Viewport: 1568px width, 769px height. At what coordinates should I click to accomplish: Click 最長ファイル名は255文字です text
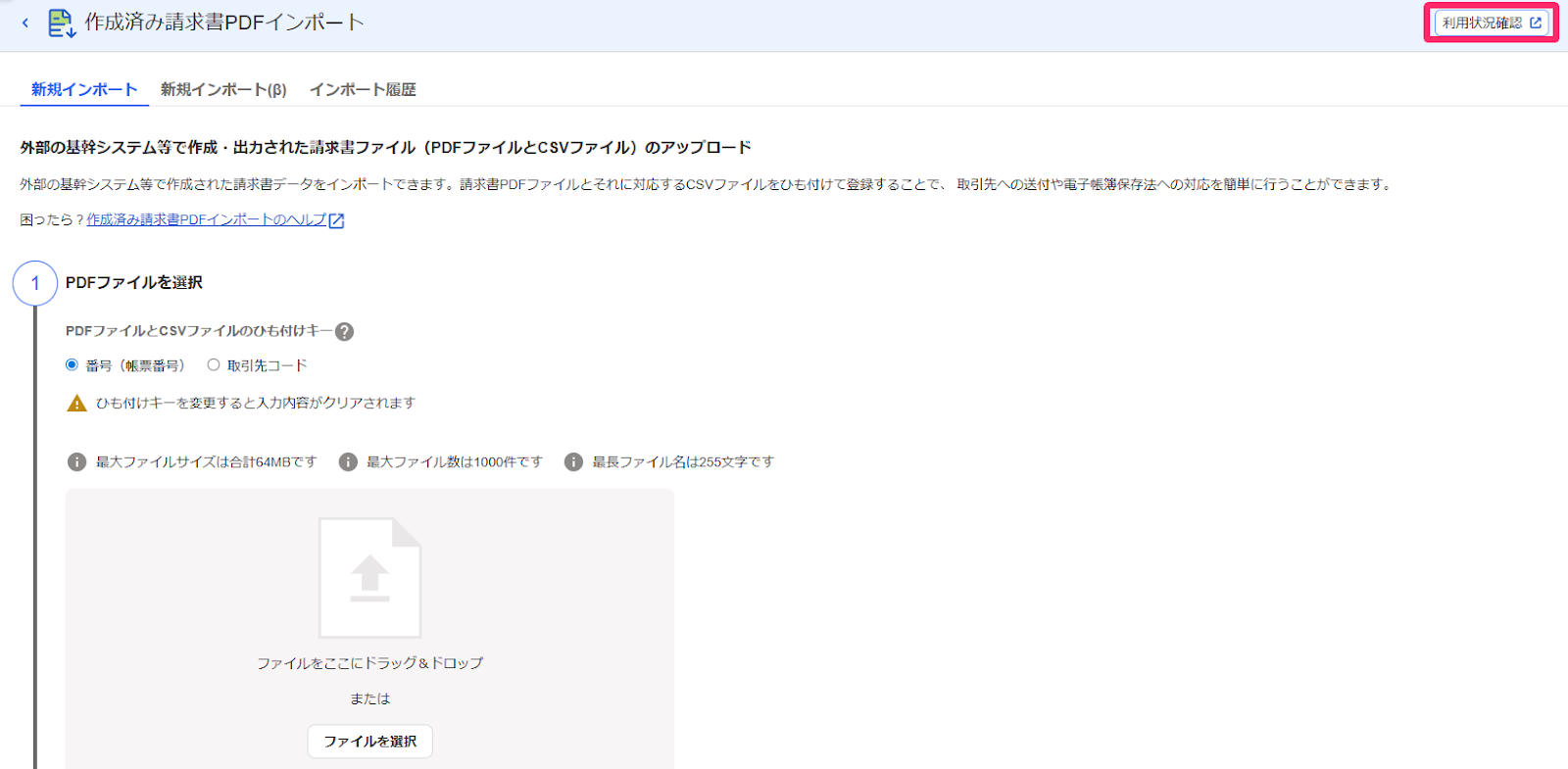683,461
